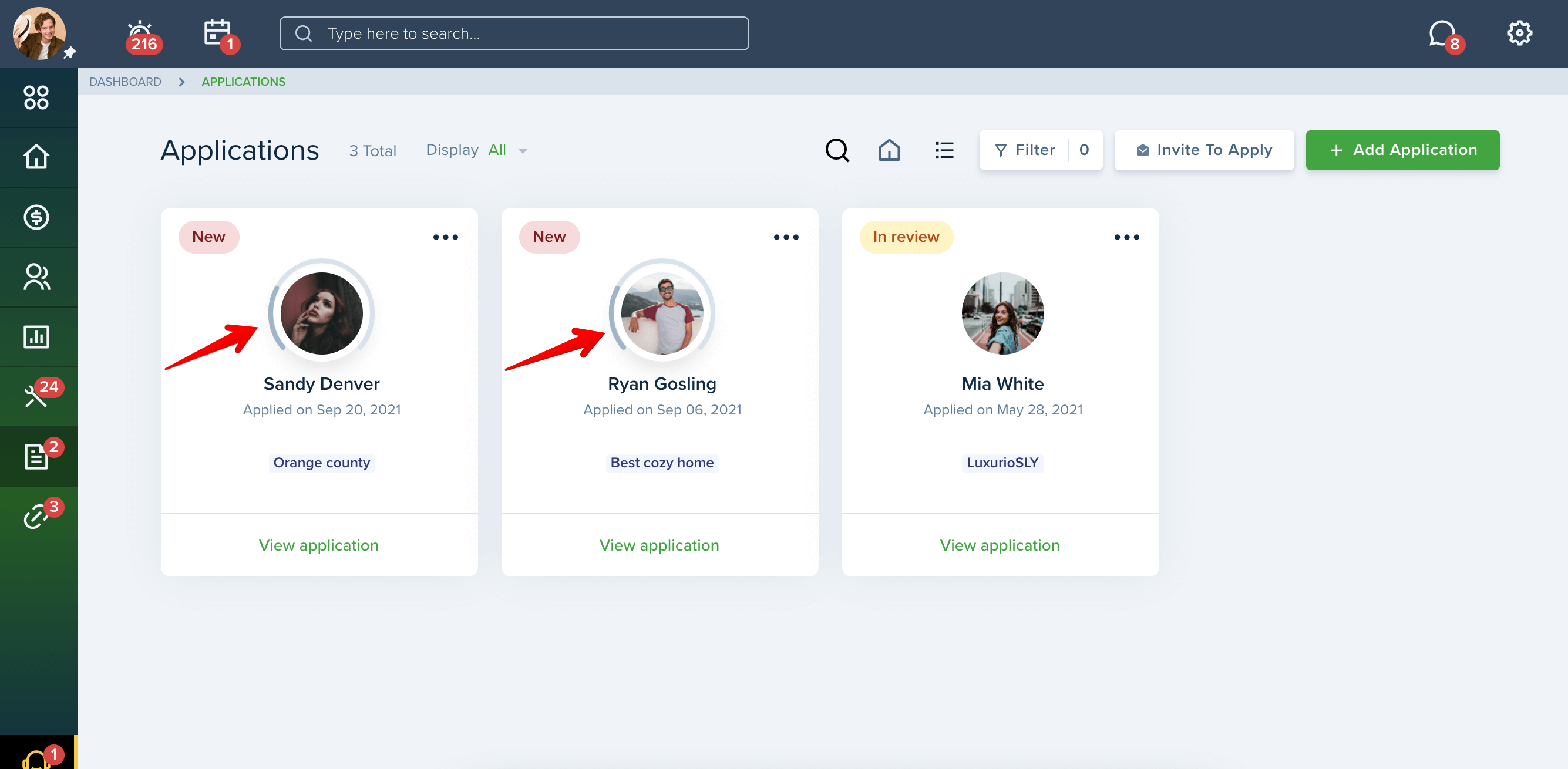Viewport: 1568px width, 769px height.
Task: Open the settings gear icon
Action: [1519, 33]
